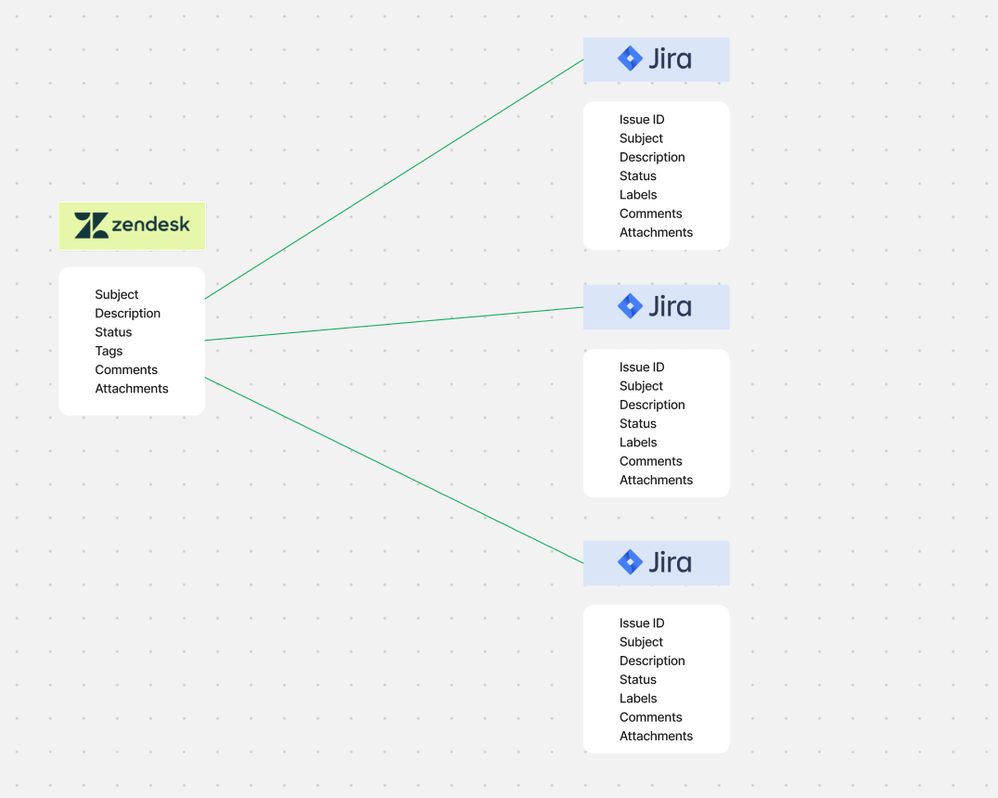Select the top Jira logo diamond icon
This screenshot has height=798, width=998.
click(x=630, y=59)
